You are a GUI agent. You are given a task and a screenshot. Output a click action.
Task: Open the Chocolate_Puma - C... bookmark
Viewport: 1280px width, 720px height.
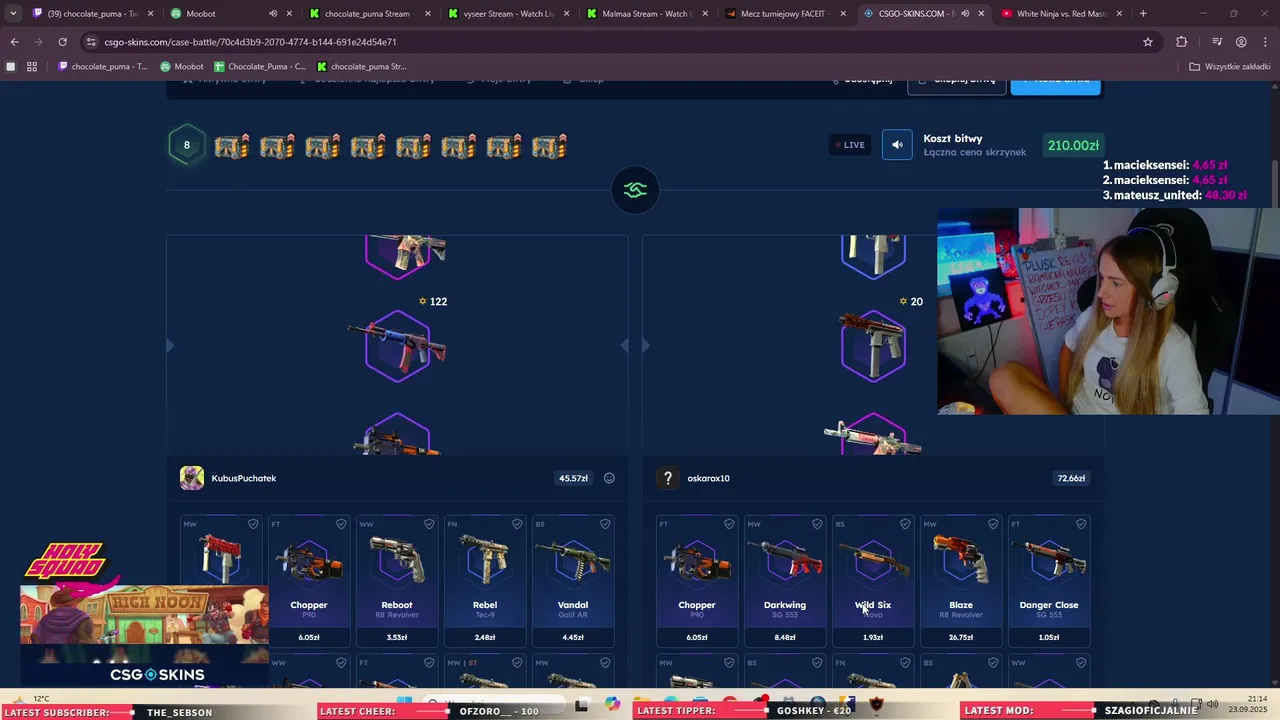coord(260,67)
